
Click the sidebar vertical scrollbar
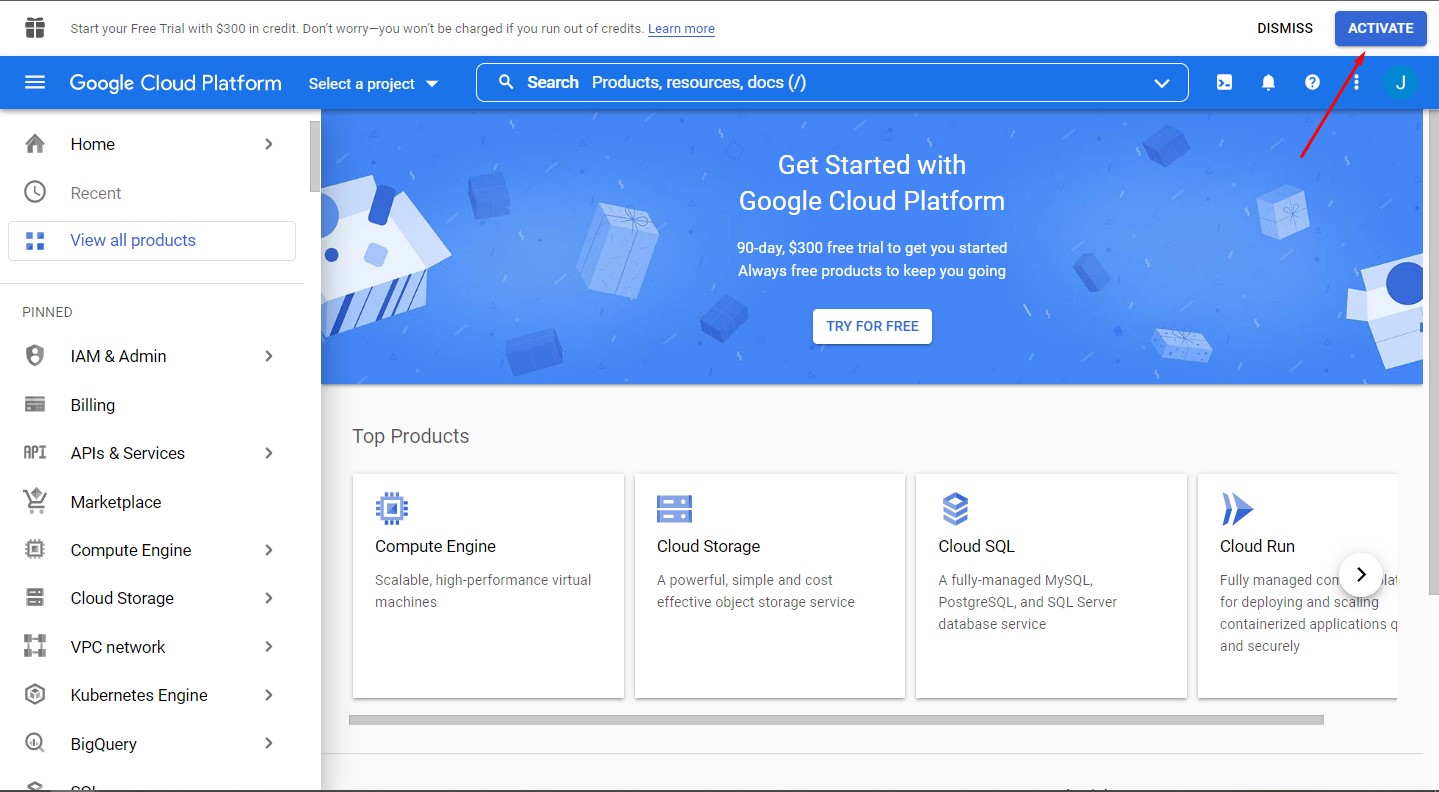tap(315, 157)
